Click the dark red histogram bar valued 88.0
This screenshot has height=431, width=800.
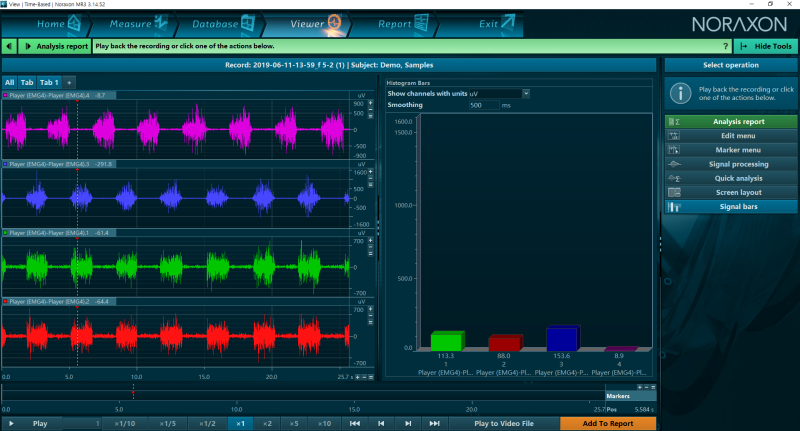tap(505, 343)
